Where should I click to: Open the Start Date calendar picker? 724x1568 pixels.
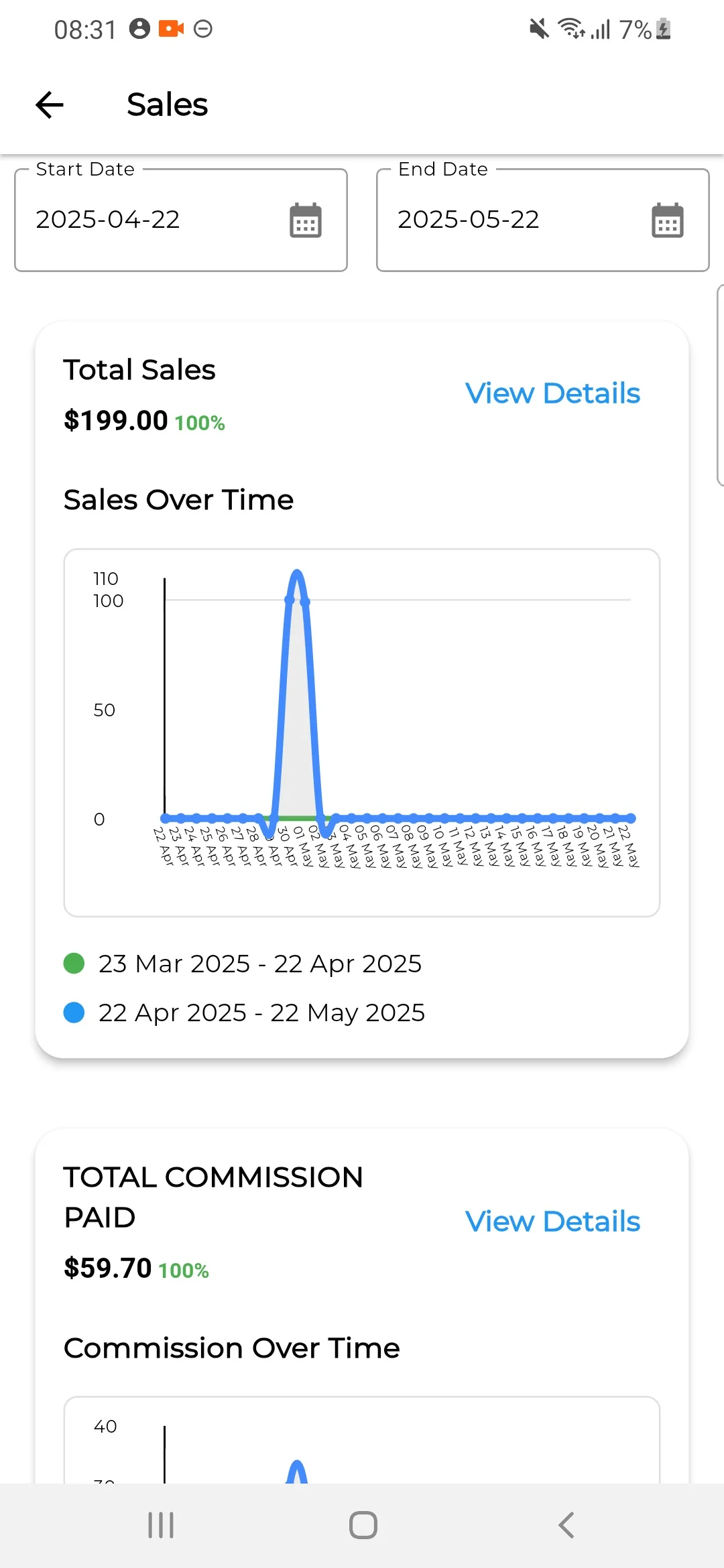[305, 220]
